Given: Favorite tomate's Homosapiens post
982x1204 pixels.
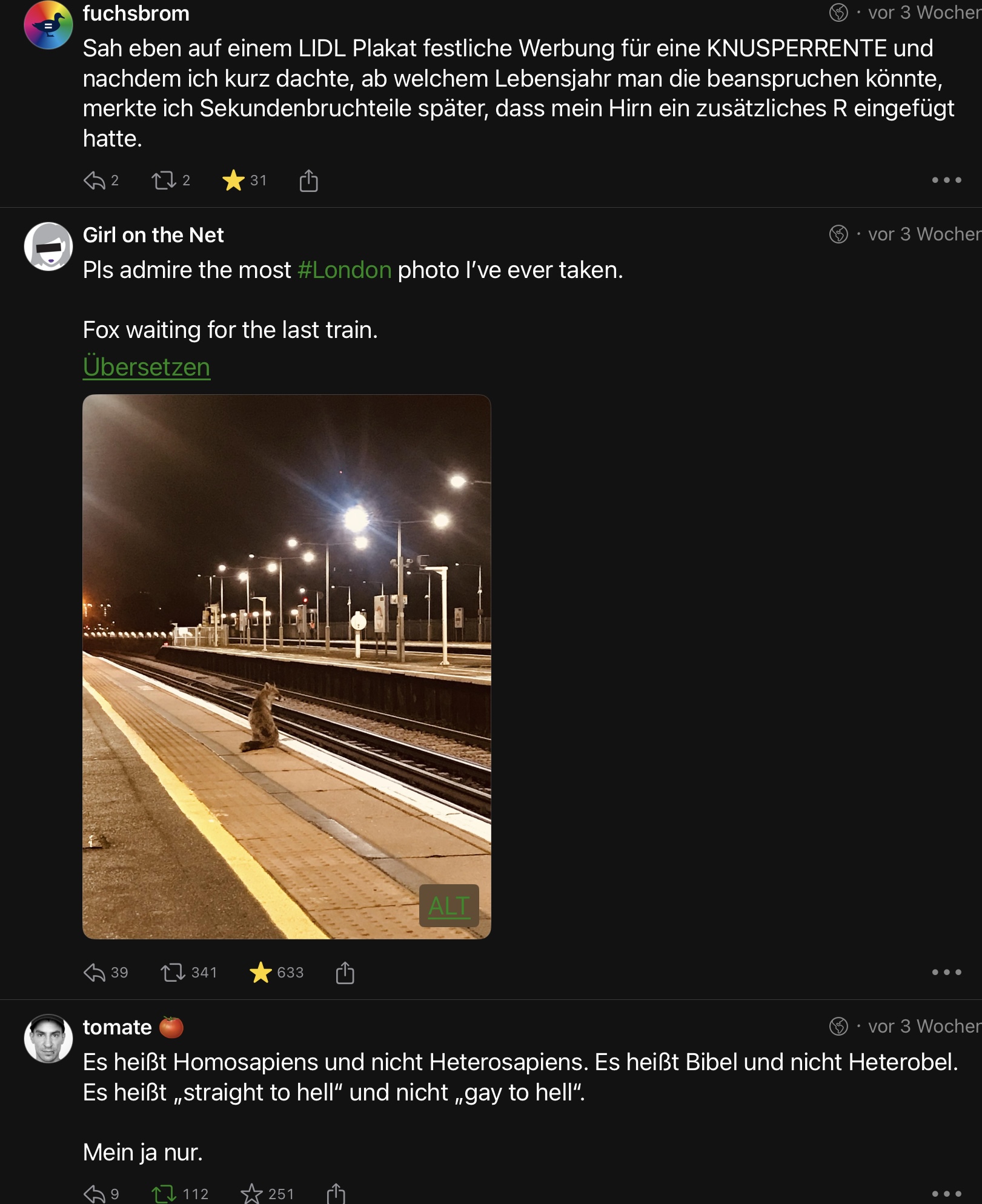Looking at the screenshot, I should coord(251,1194).
